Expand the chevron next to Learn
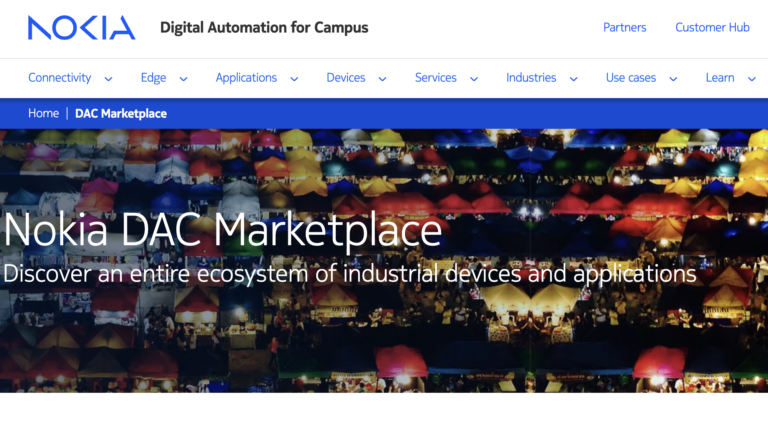Viewport: 768px width, 443px height. tap(751, 79)
